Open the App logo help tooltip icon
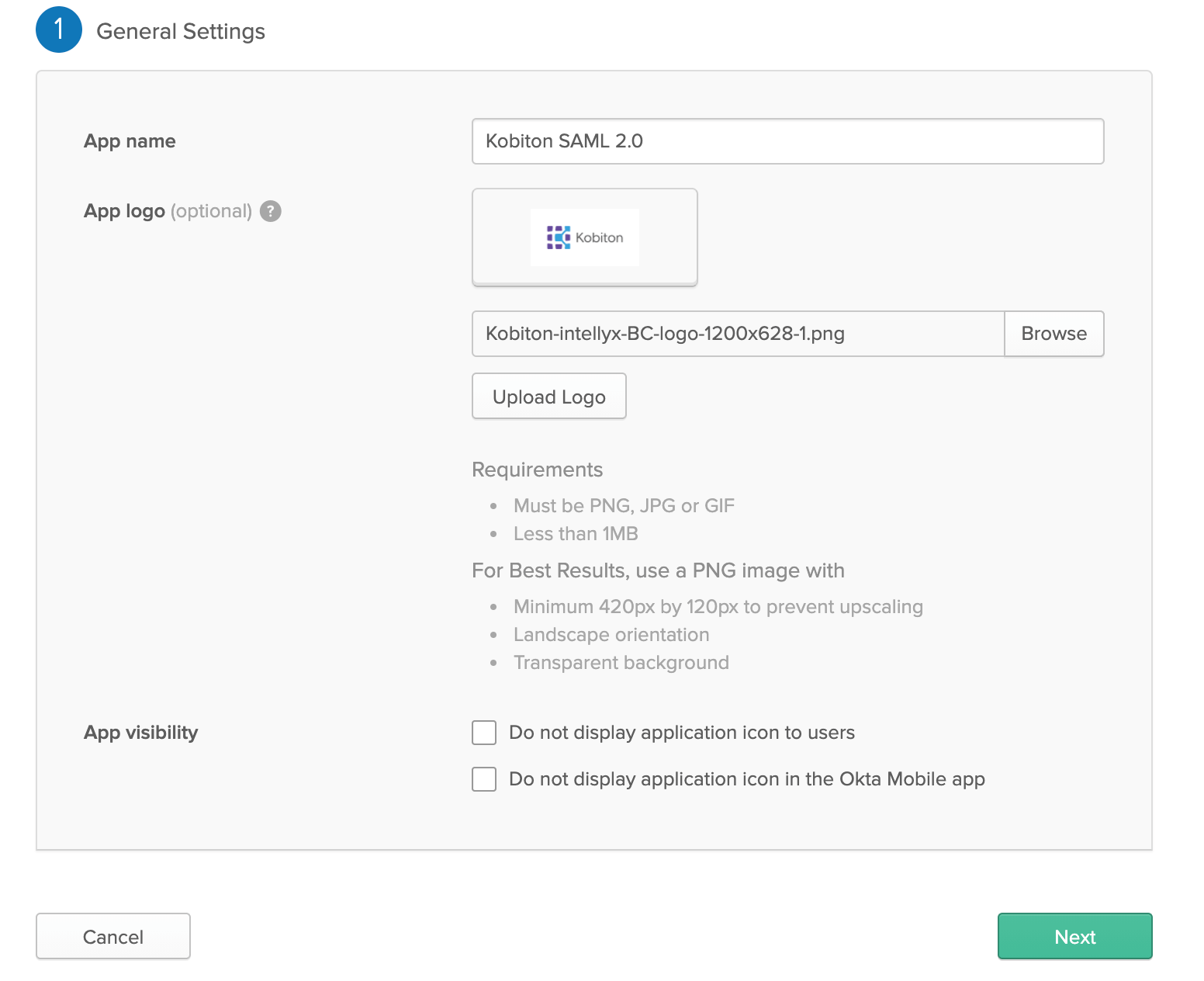 point(270,211)
